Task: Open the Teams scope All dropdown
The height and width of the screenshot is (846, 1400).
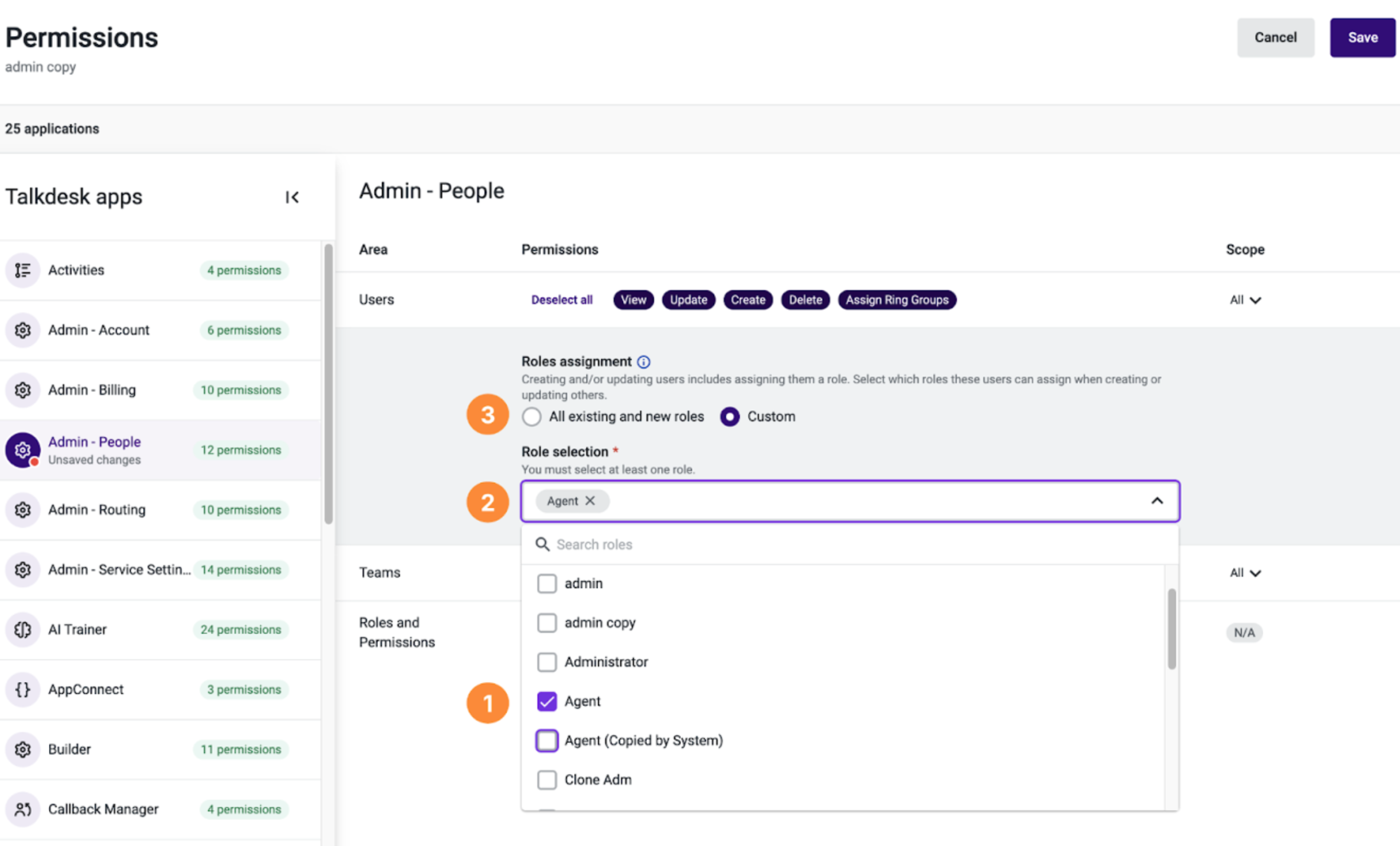Action: click(x=1245, y=573)
